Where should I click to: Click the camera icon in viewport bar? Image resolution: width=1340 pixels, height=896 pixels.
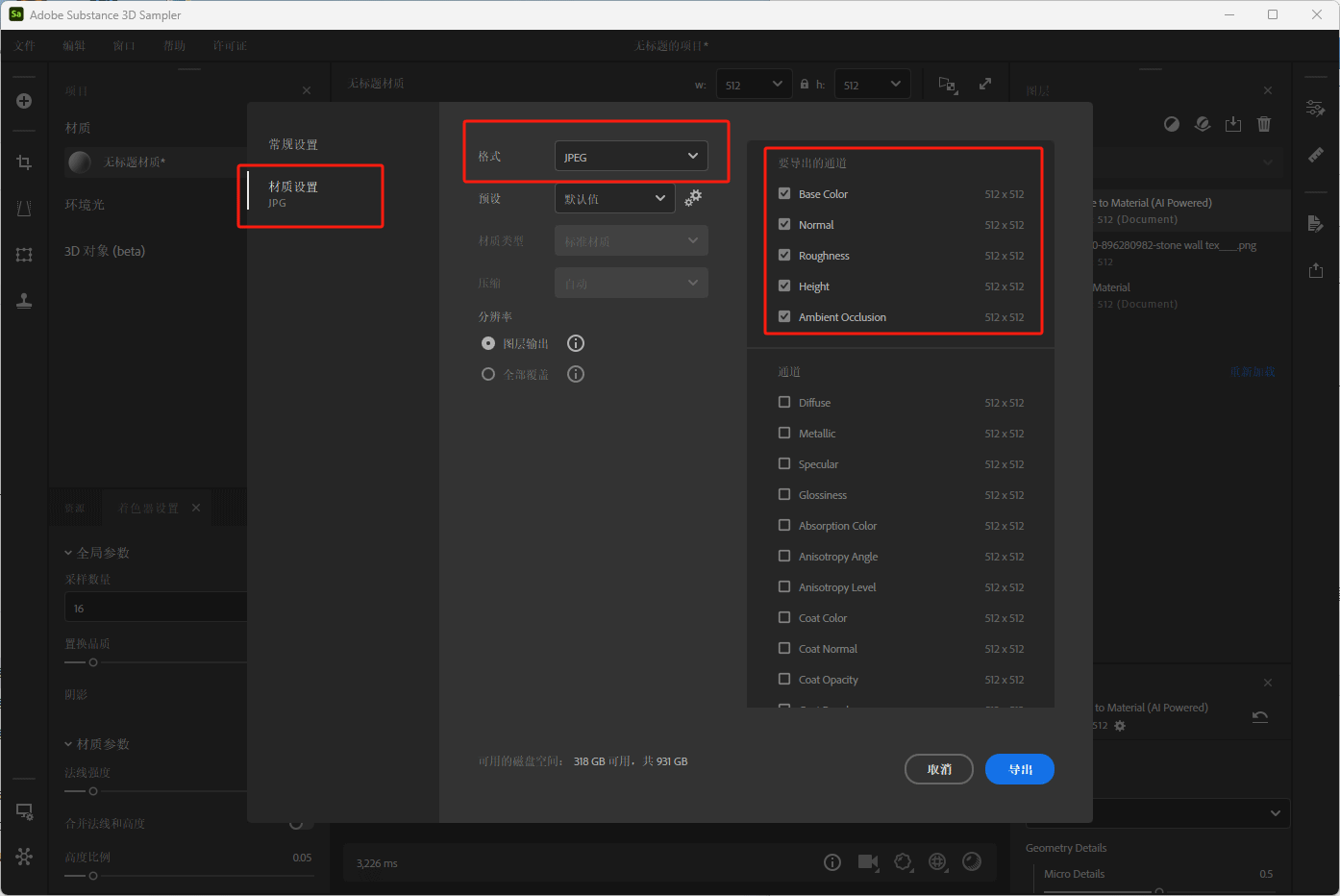[868, 862]
